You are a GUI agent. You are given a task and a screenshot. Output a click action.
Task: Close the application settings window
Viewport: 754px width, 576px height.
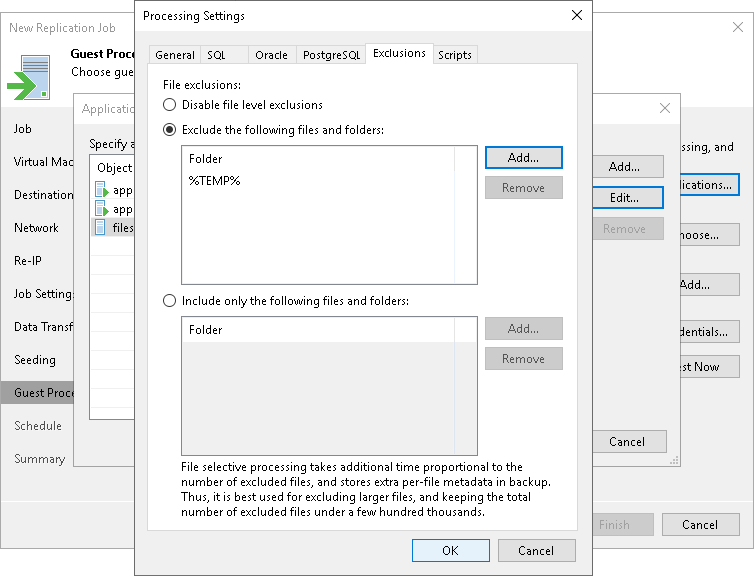pyautogui.click(x=665, y=108)
